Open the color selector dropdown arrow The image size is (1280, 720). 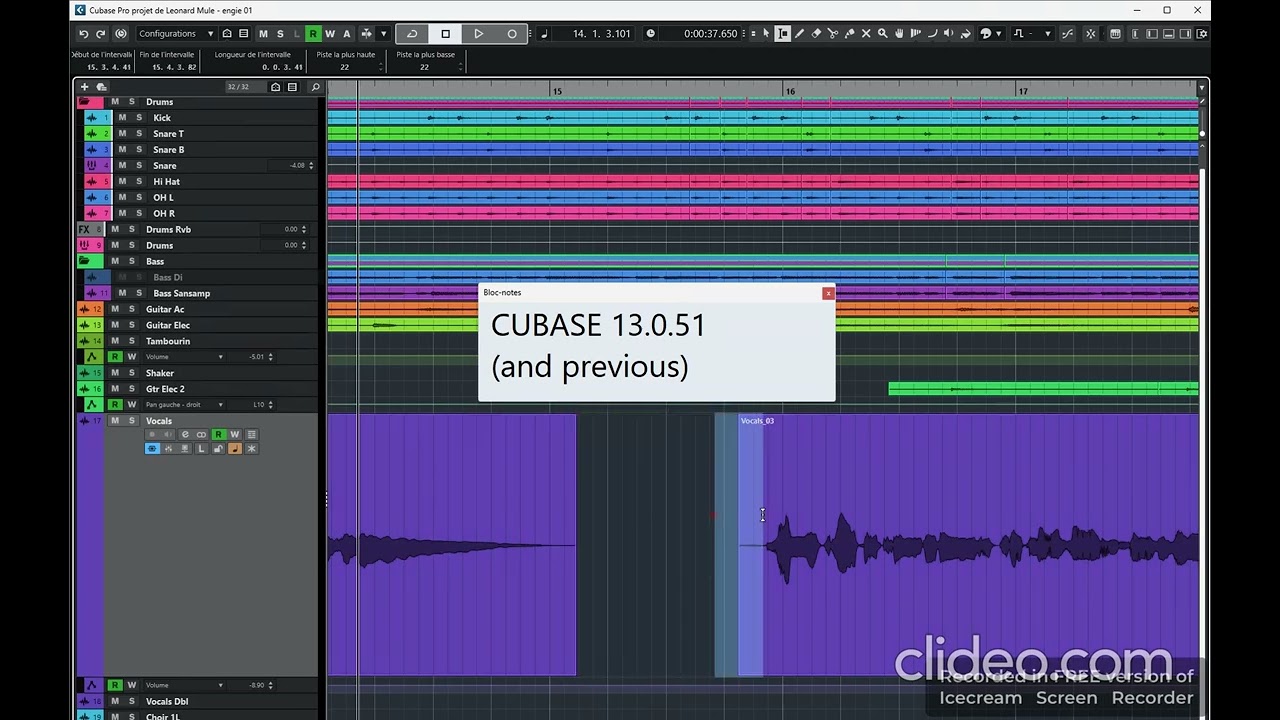(999, 33)
